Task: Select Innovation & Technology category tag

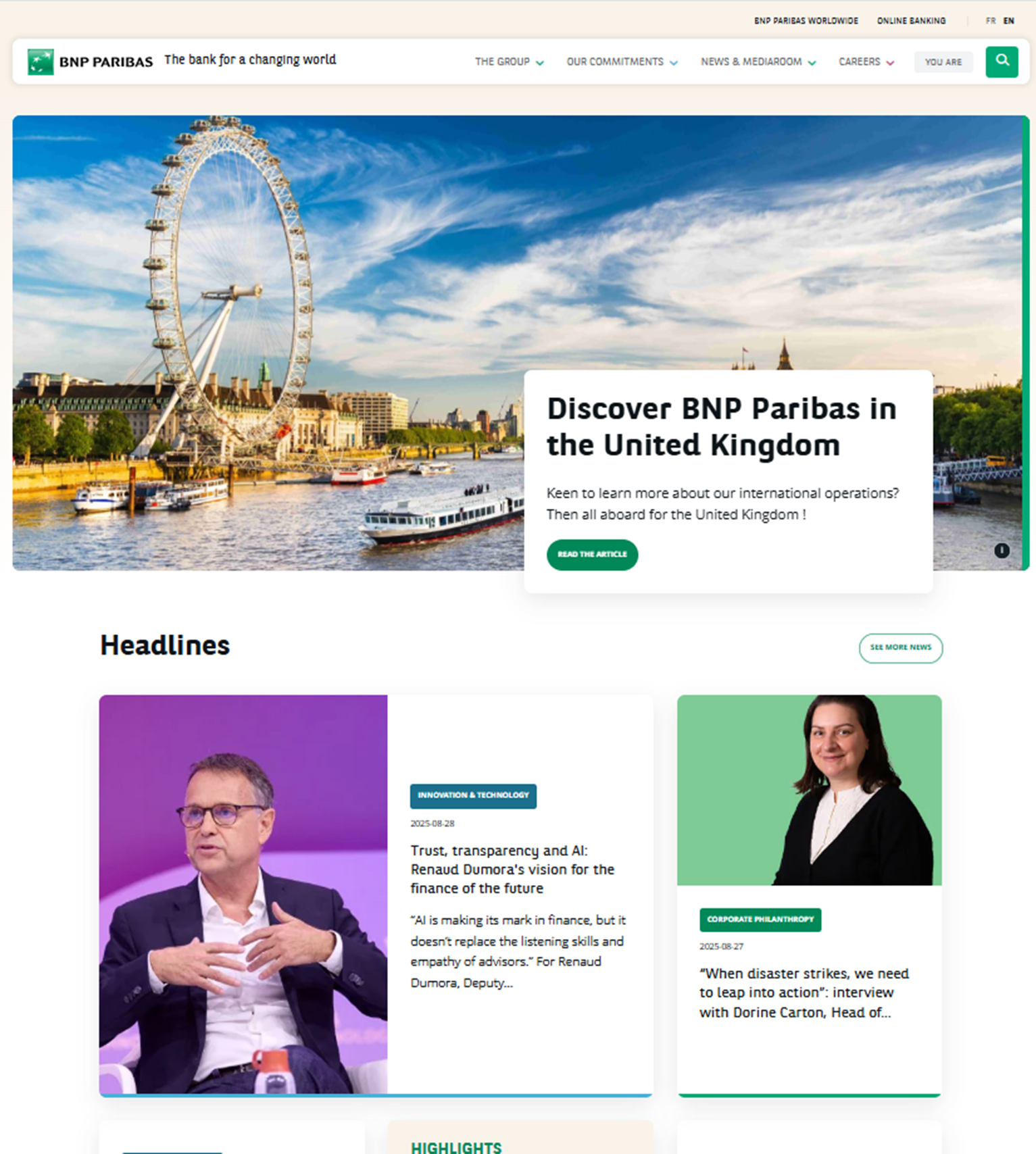Action: 473,796
